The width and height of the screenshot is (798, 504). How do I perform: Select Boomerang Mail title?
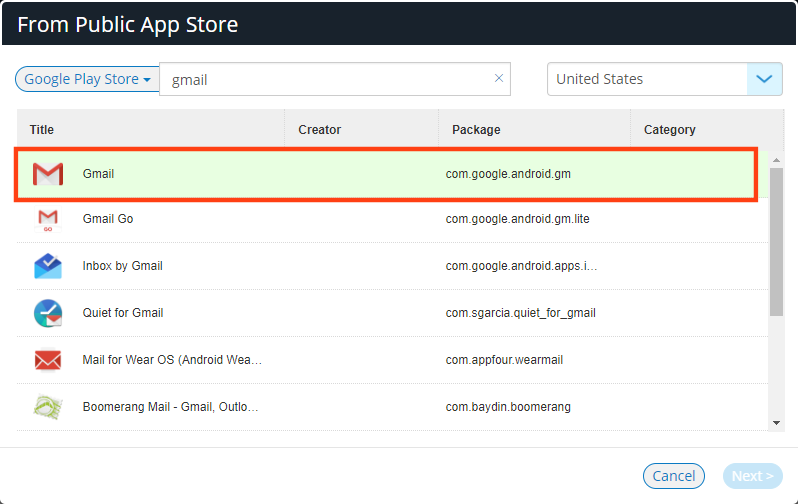coord(170,407)
